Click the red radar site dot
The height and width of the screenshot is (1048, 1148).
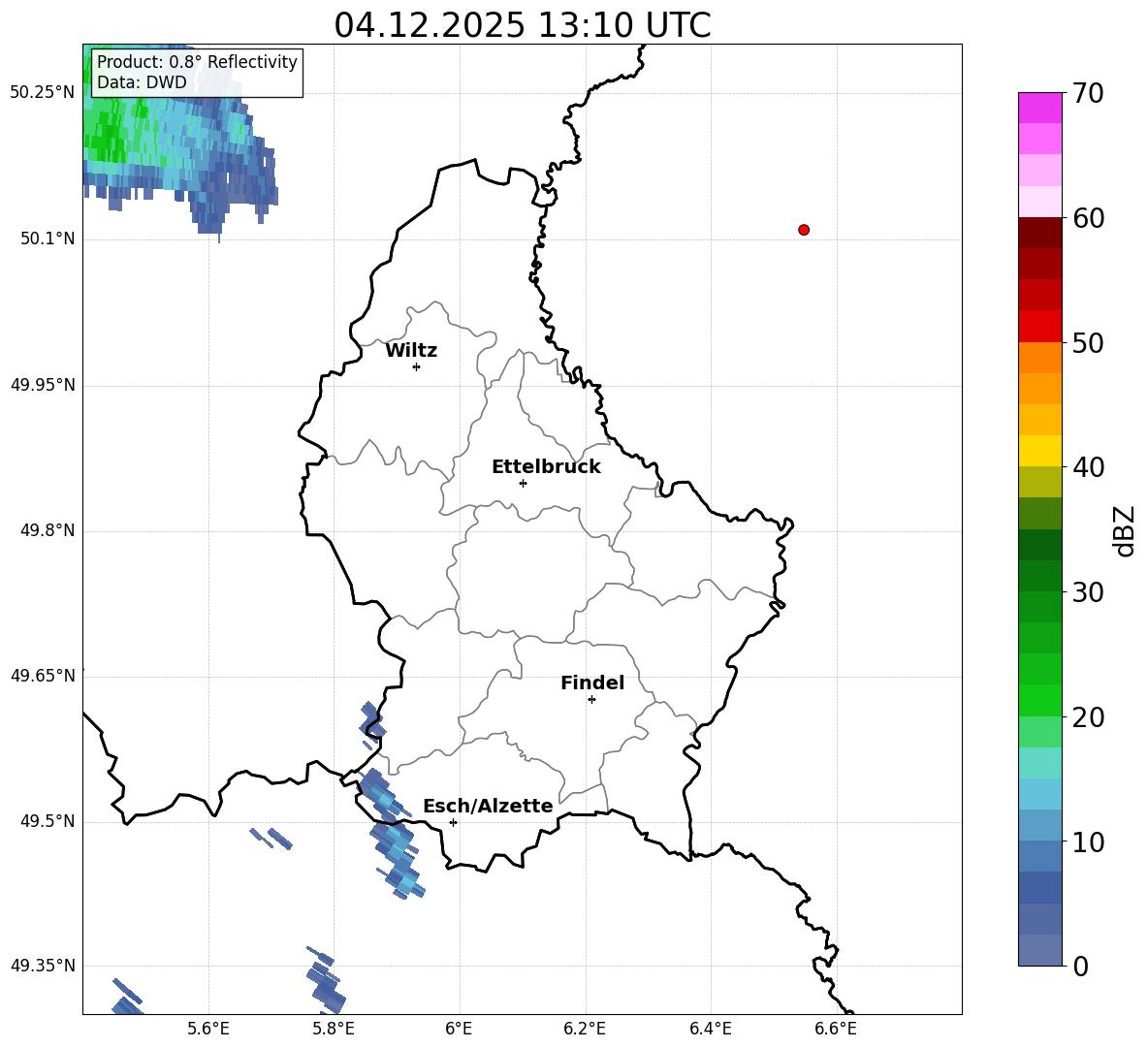coord(804,230)
